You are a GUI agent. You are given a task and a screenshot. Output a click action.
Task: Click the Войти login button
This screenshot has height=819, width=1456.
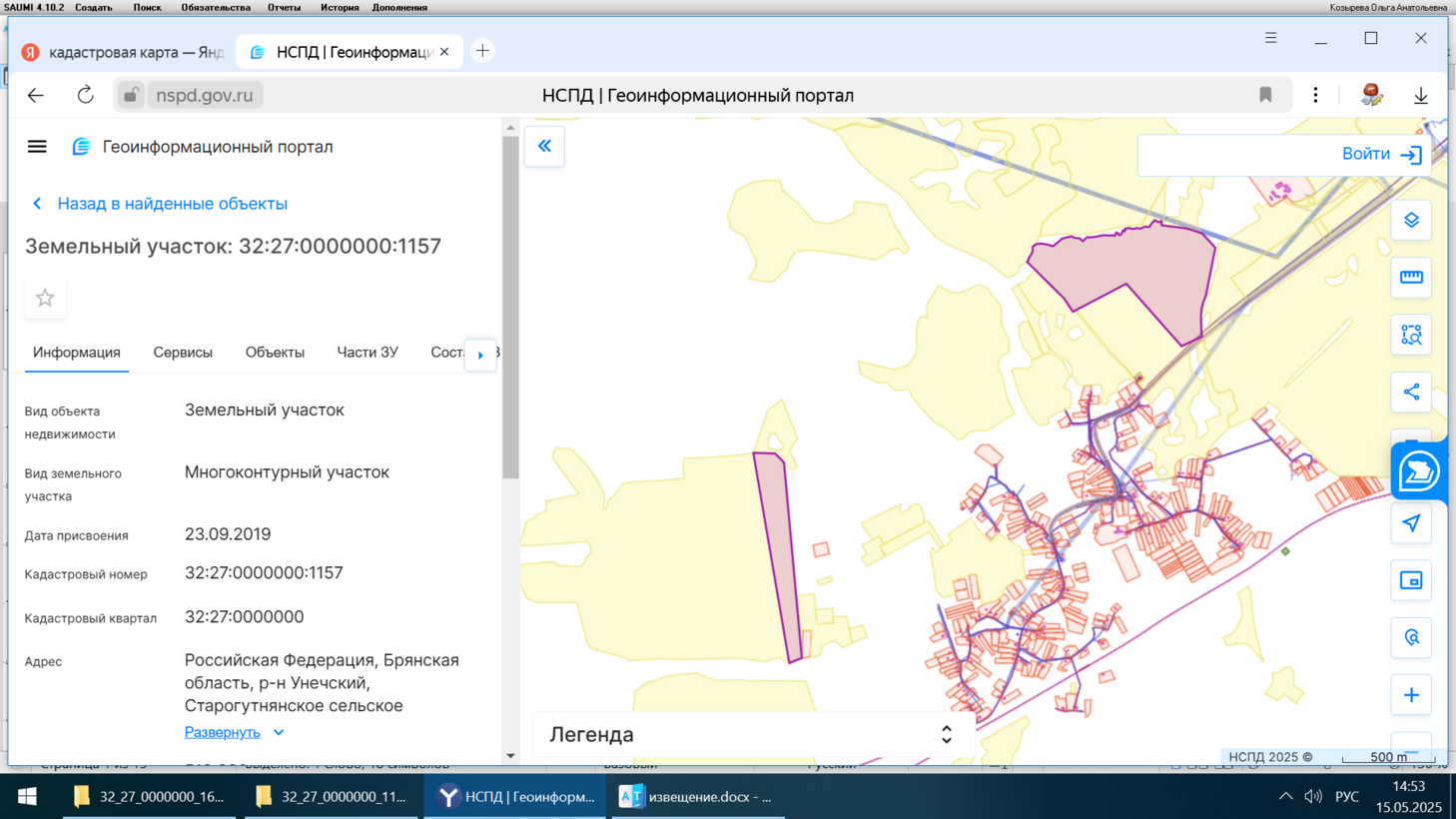click(1383, 154)
